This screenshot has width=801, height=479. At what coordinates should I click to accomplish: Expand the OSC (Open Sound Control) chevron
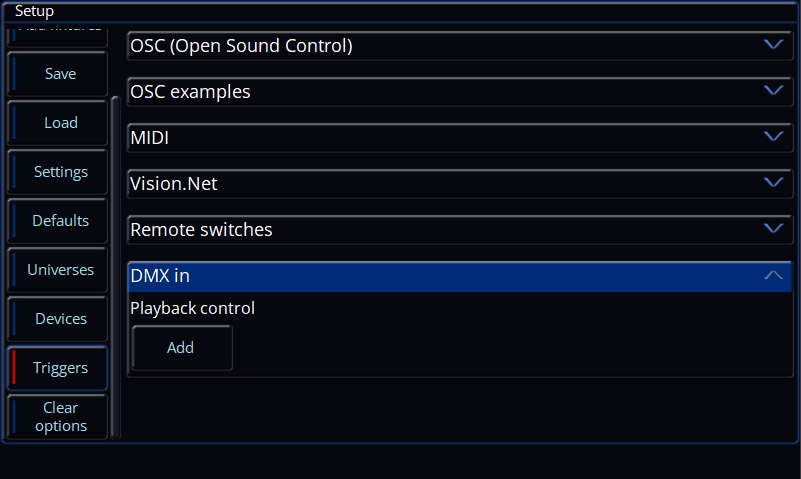coord(773,45)
